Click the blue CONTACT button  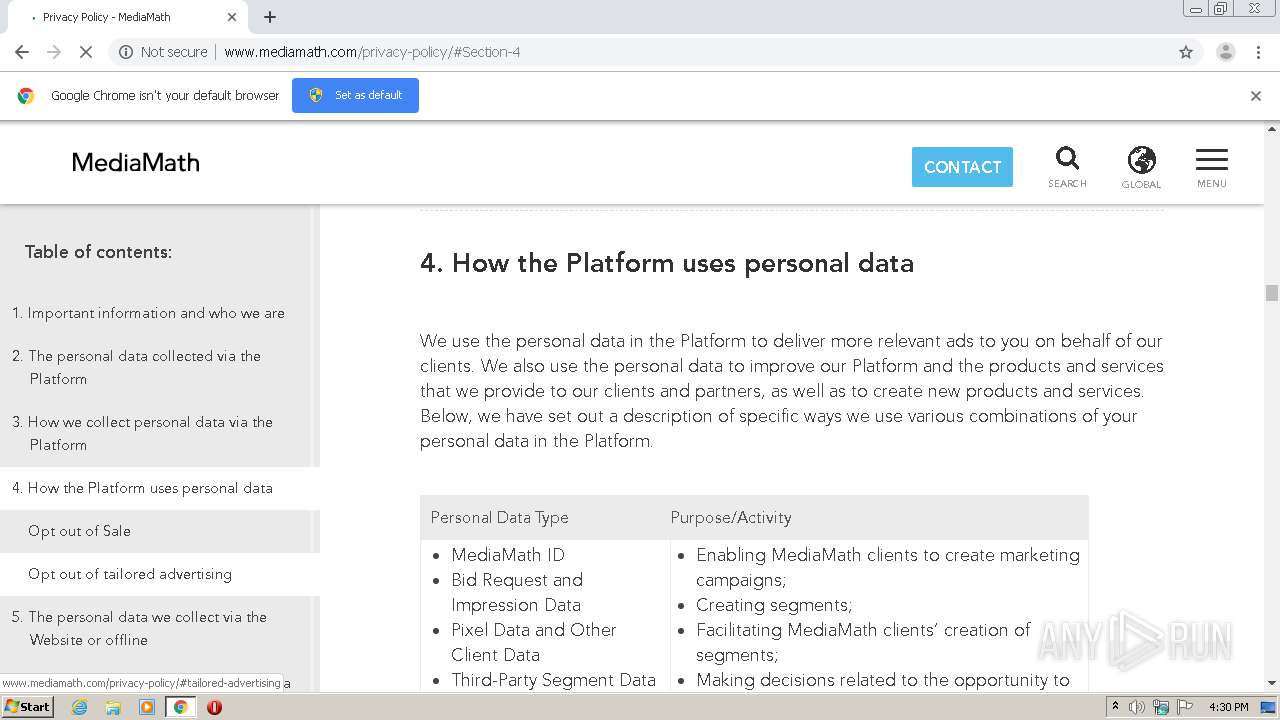point(962,167)
